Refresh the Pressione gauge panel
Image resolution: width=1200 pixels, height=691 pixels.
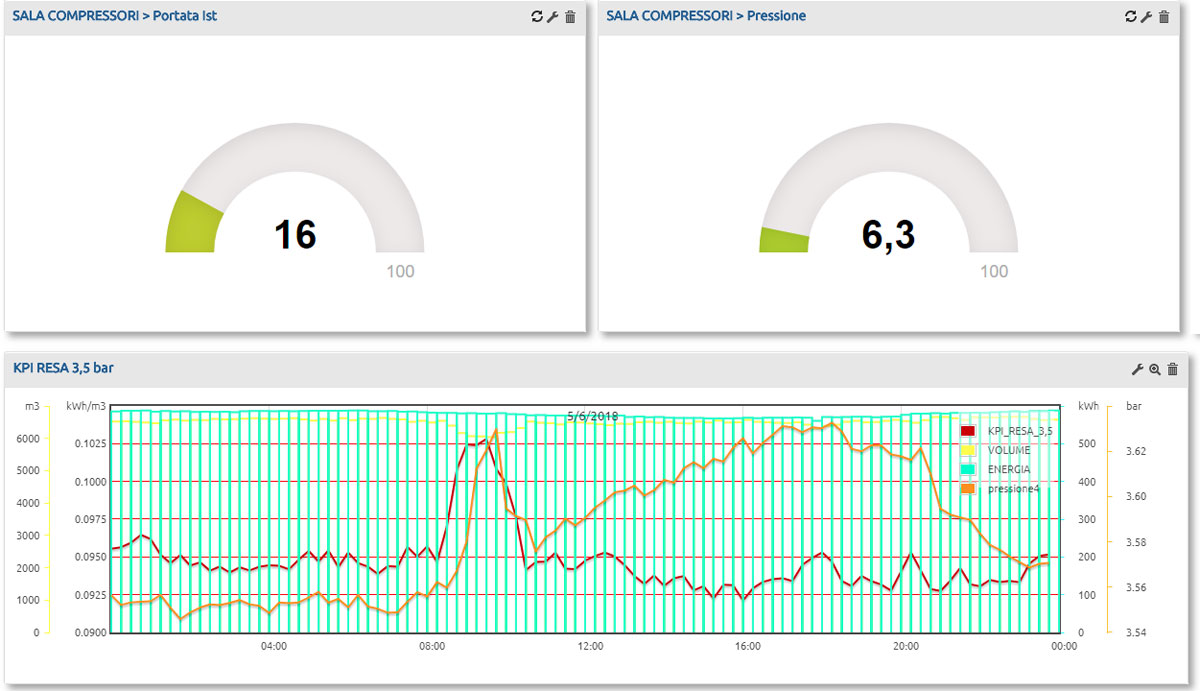pyautogui.click(x=1131, y=17)
